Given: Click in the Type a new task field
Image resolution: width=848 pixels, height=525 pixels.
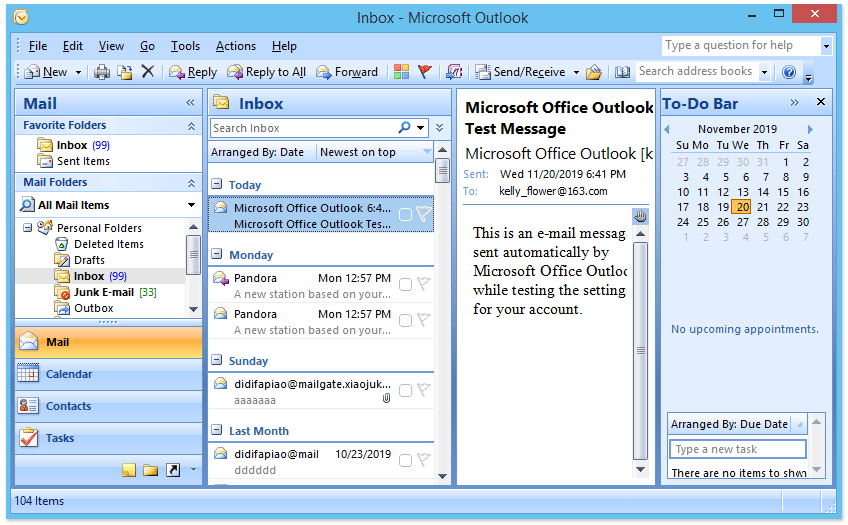Looking at the screenshot, I should pos(738,449).
